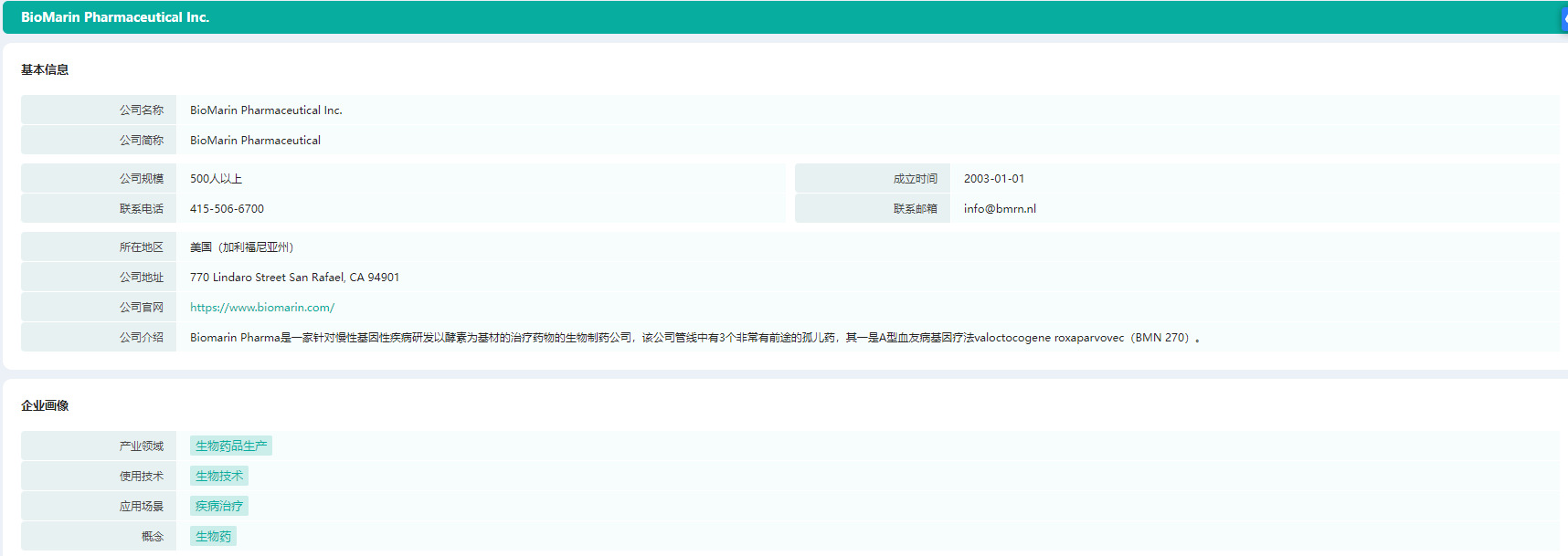
Task: Click the 成立时间 field label
Action: (916, 179)
